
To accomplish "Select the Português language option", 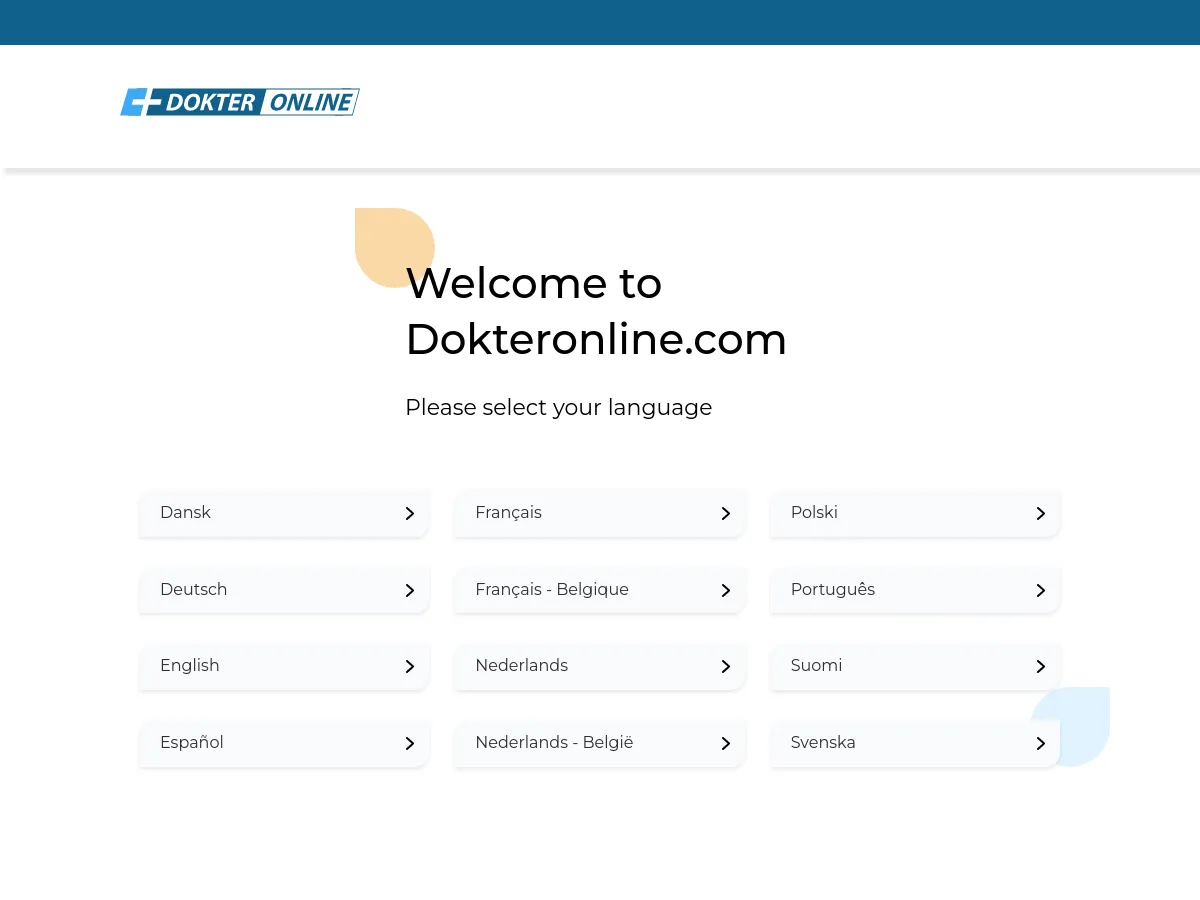I will [x=914, y=590].
